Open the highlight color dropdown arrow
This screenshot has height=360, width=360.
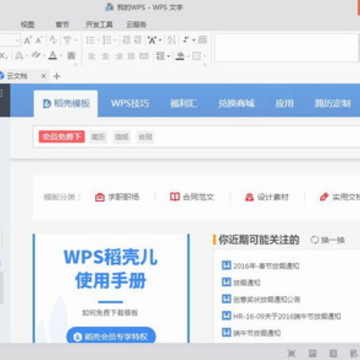pyautogui.click(x=44, y=56)
